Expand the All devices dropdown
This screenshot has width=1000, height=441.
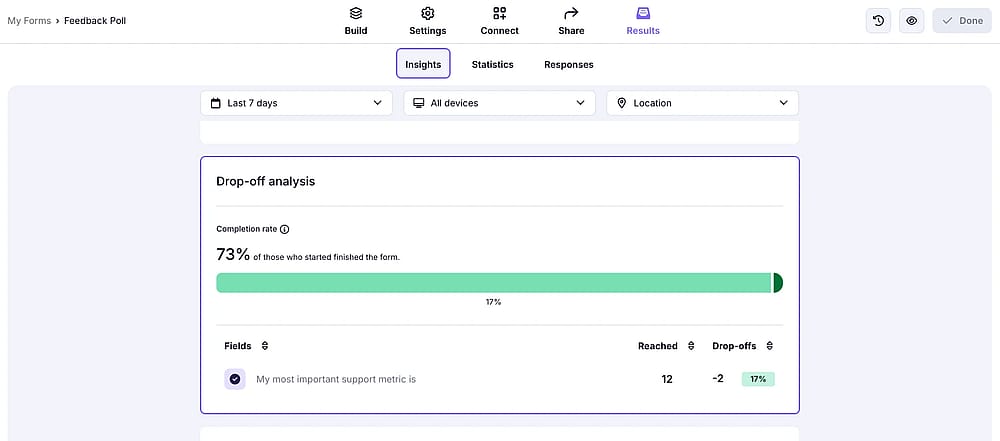click(x=499, y=103)
